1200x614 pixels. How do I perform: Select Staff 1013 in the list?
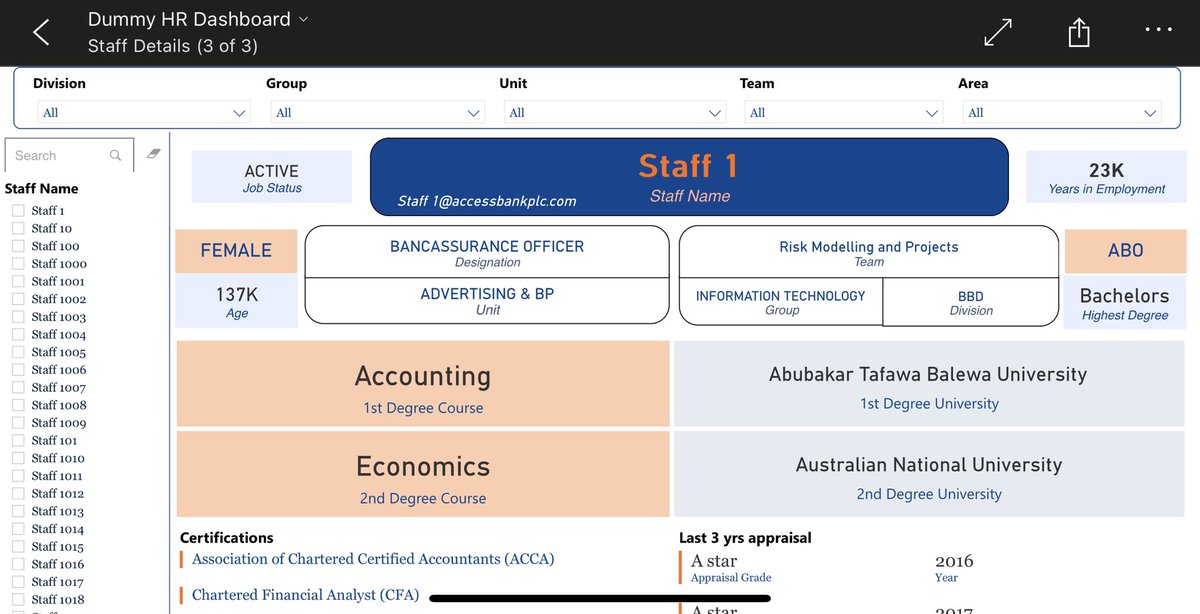pos(58,511)
